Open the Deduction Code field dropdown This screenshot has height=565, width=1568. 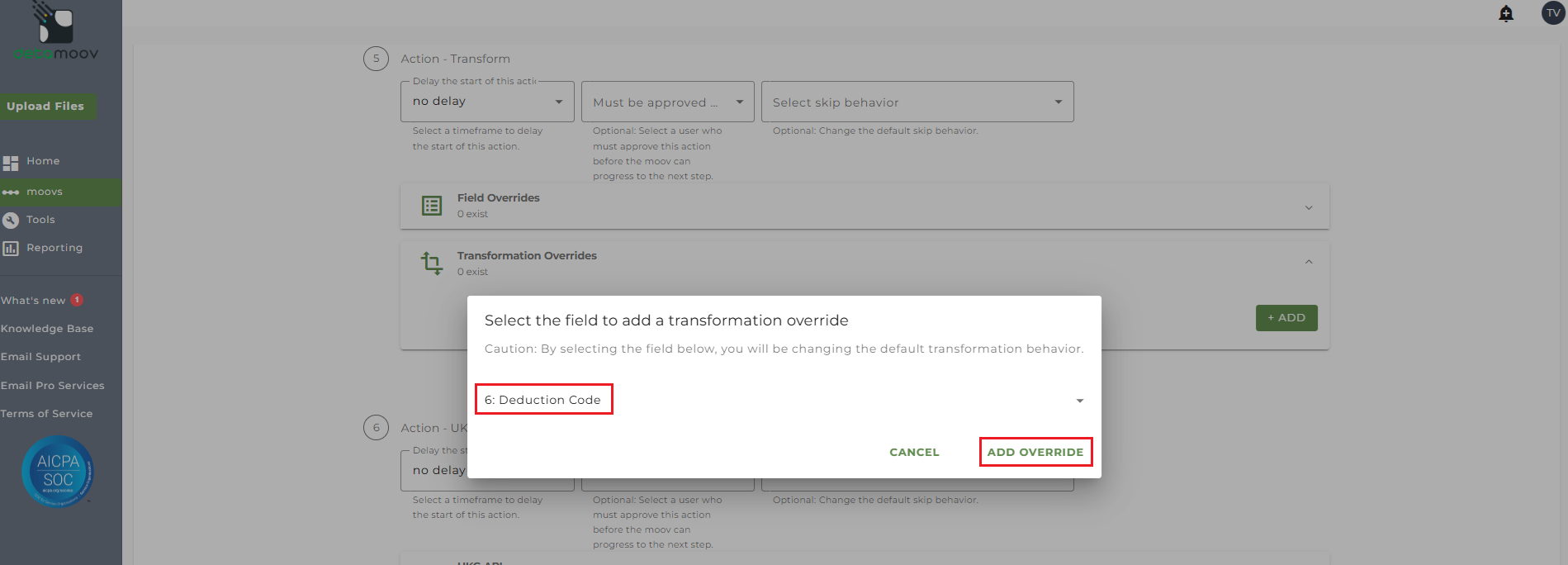[1079, 401]
